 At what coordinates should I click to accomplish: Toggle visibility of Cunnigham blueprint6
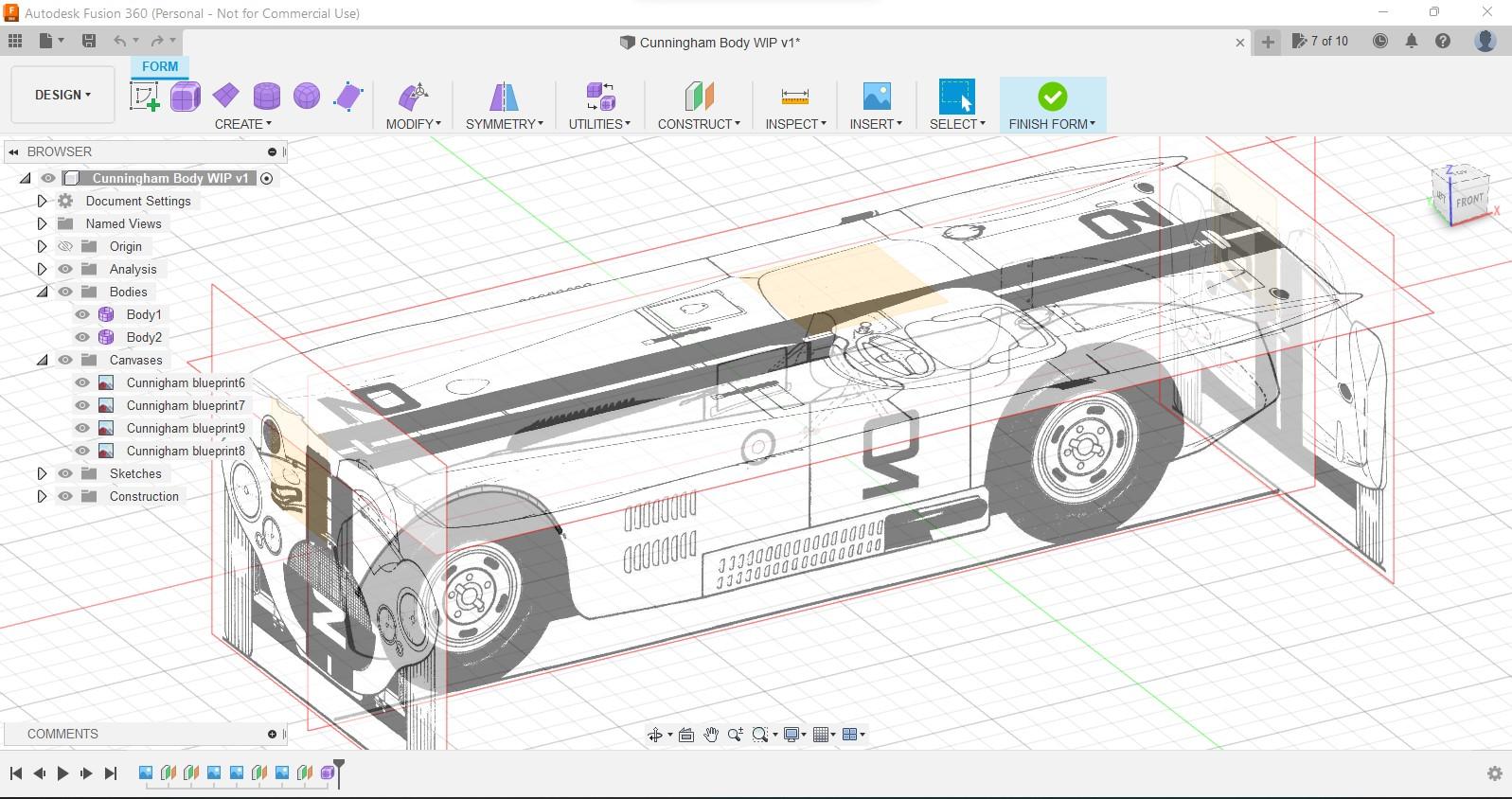tap(82, 382)
